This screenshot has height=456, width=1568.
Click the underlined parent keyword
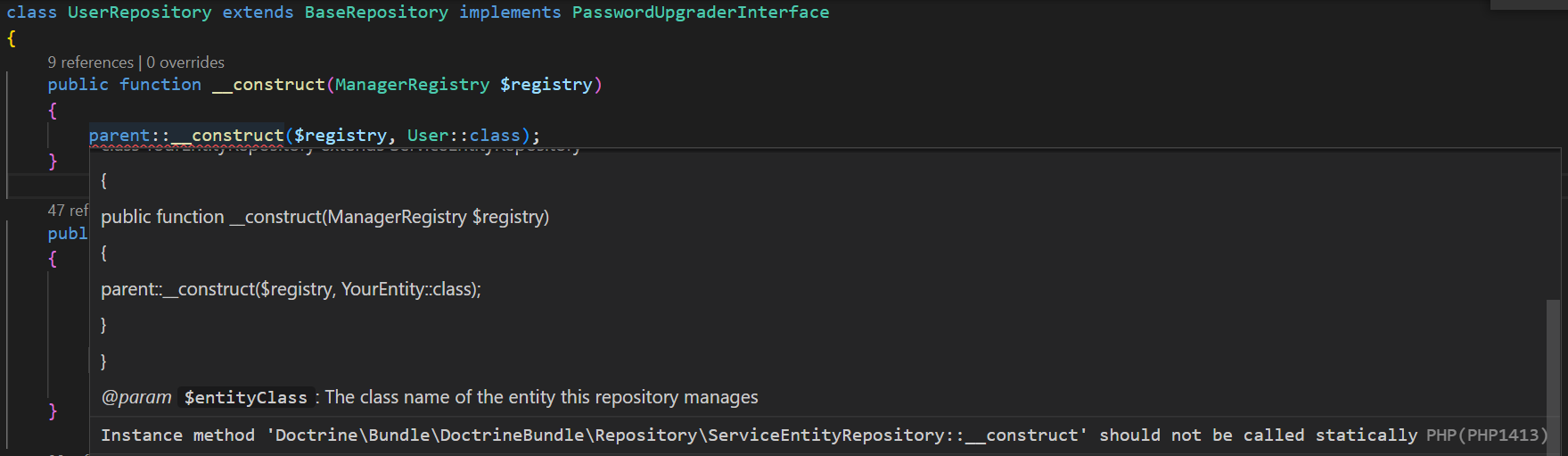click(x=119, y=136)
